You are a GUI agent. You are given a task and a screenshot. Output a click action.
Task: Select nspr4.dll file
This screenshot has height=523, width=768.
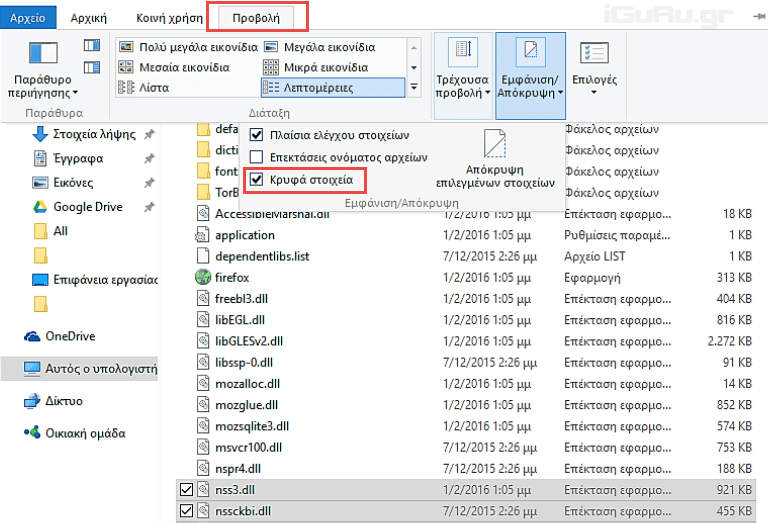point(238,469)
